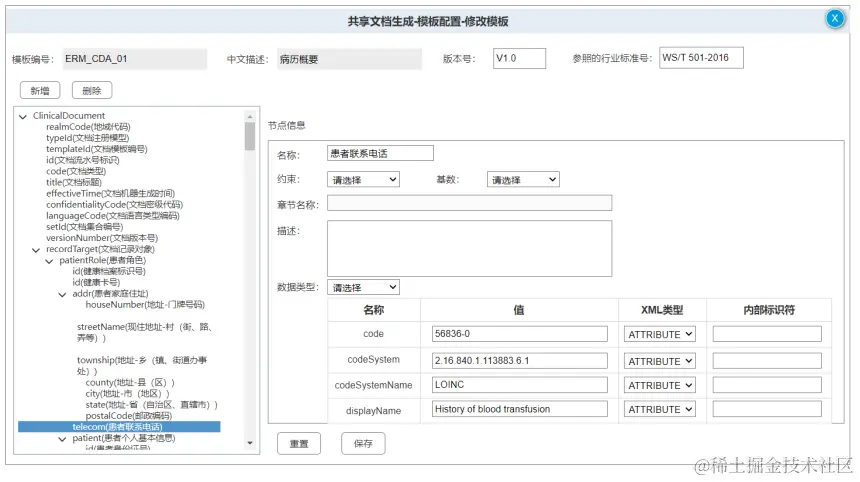Open the 约束 dropdown
The image size is (860, 482).
(363, 179)
